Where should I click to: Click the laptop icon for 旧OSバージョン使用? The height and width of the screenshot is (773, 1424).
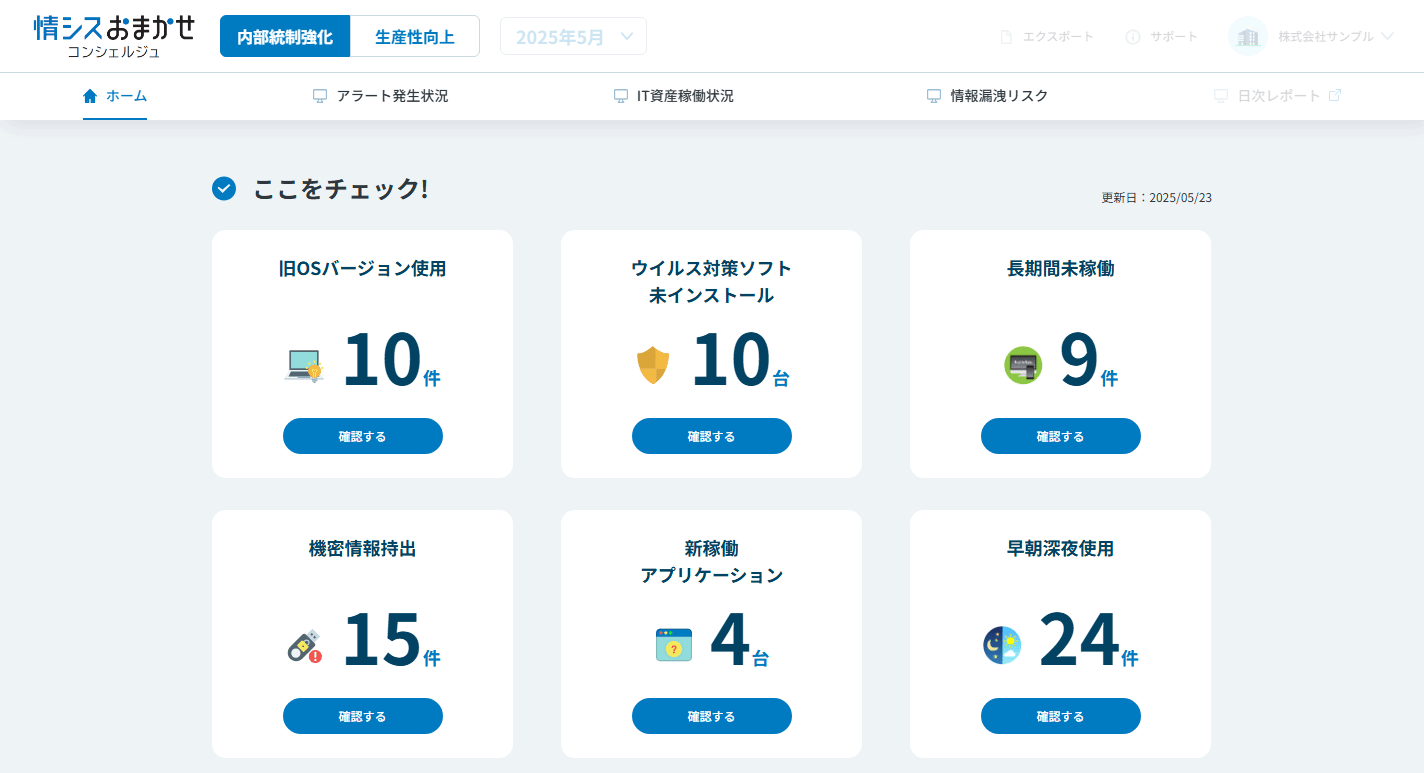tap(305, 365)
